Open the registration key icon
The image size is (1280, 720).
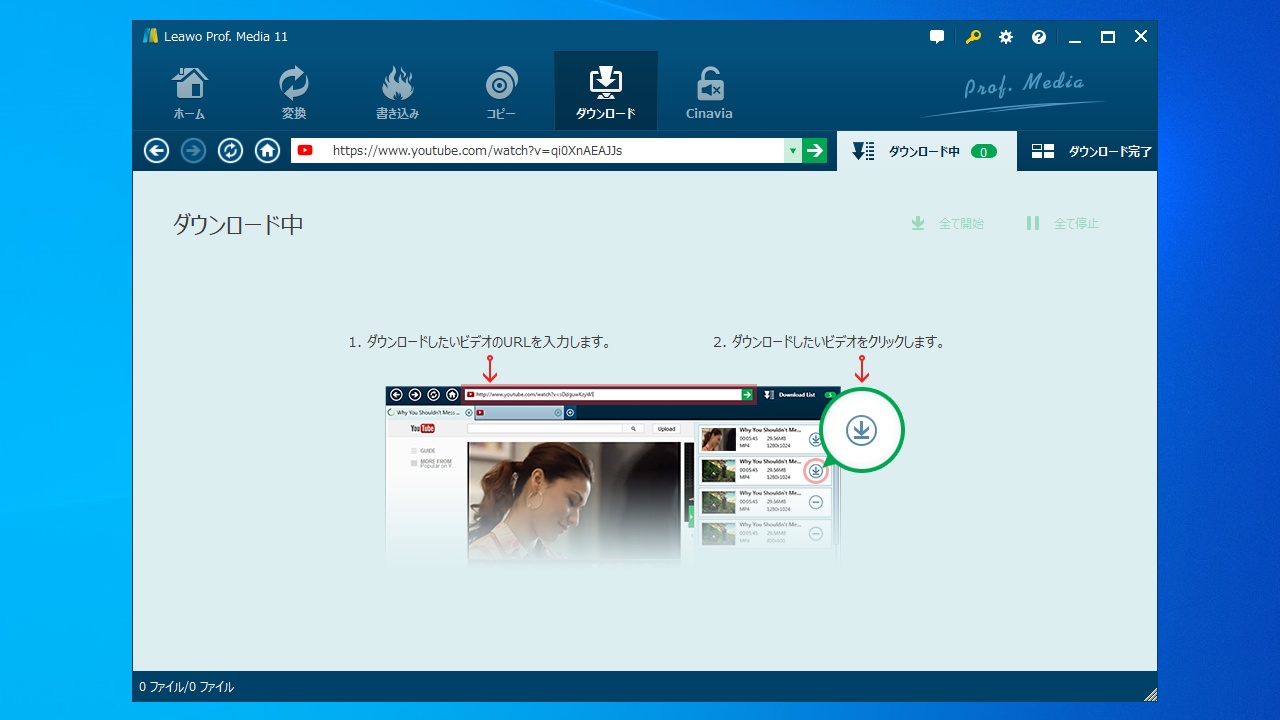click(973, 37)
